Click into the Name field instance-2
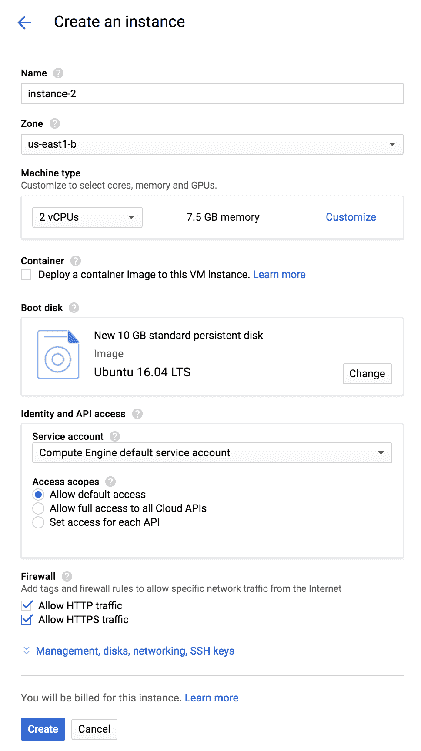This screenshot has height=751, width=421. click(x=212, y=94)
